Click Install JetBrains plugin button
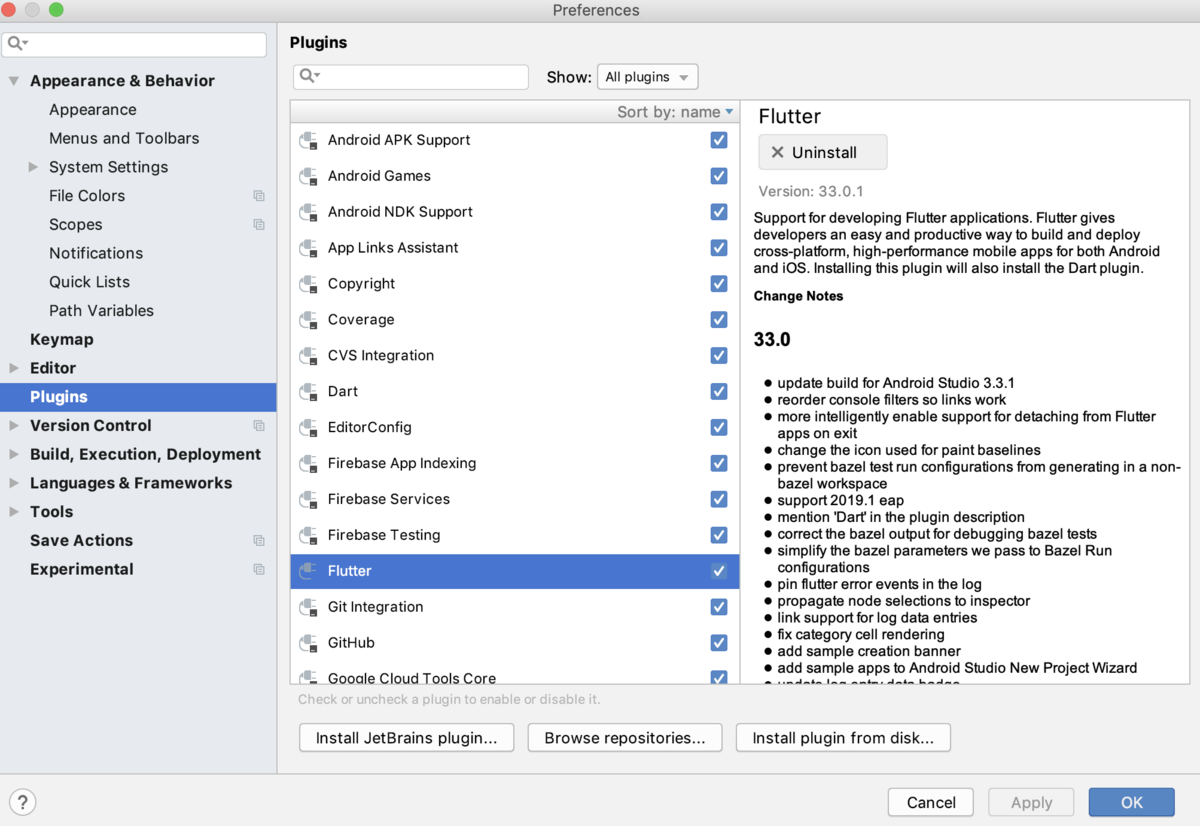1200x826 pixels. [406, 738]
